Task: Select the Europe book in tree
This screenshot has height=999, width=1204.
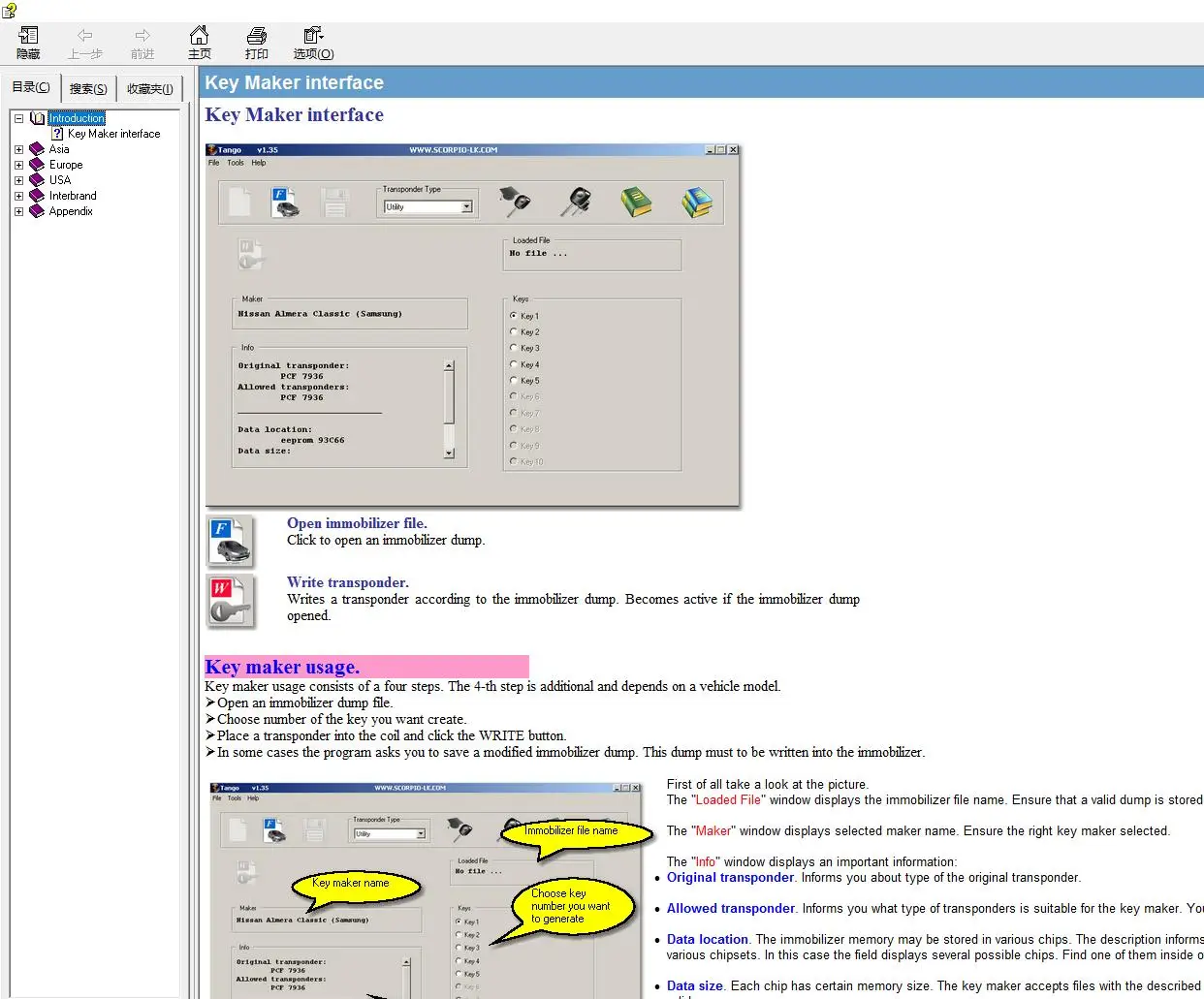Action: click(66, 165)
